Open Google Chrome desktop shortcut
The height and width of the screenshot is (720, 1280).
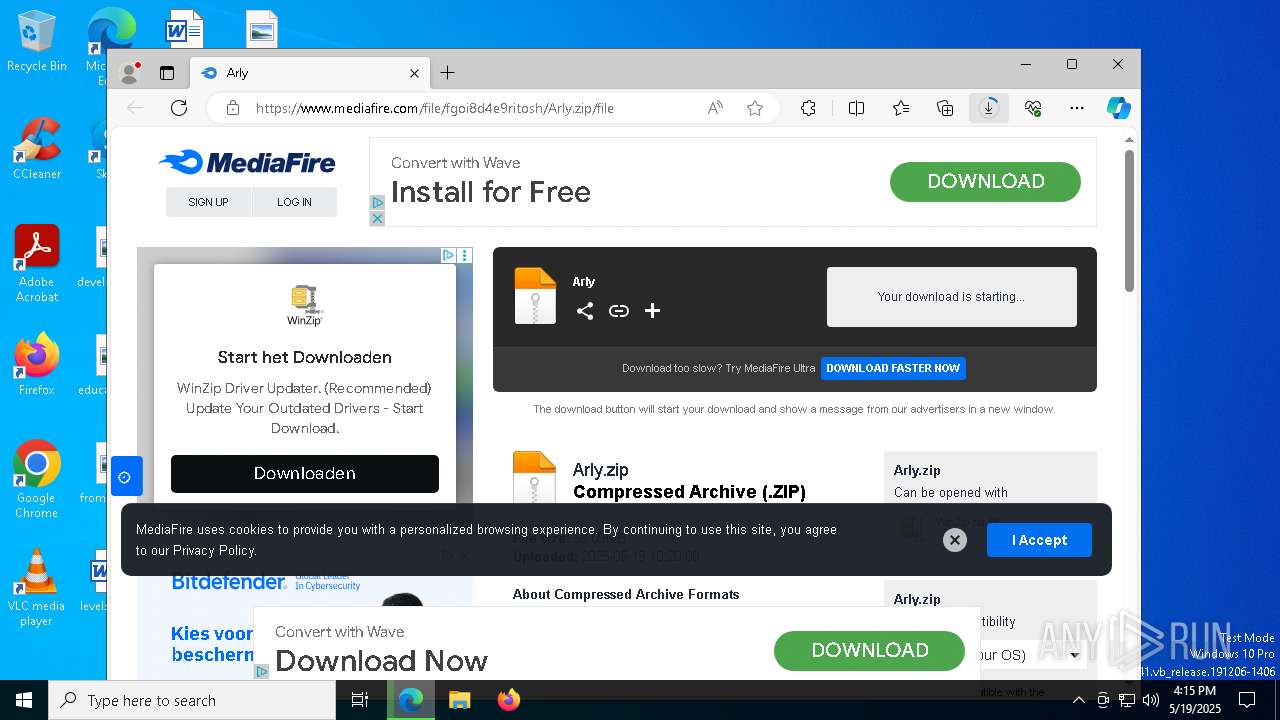tap(37, 479)
